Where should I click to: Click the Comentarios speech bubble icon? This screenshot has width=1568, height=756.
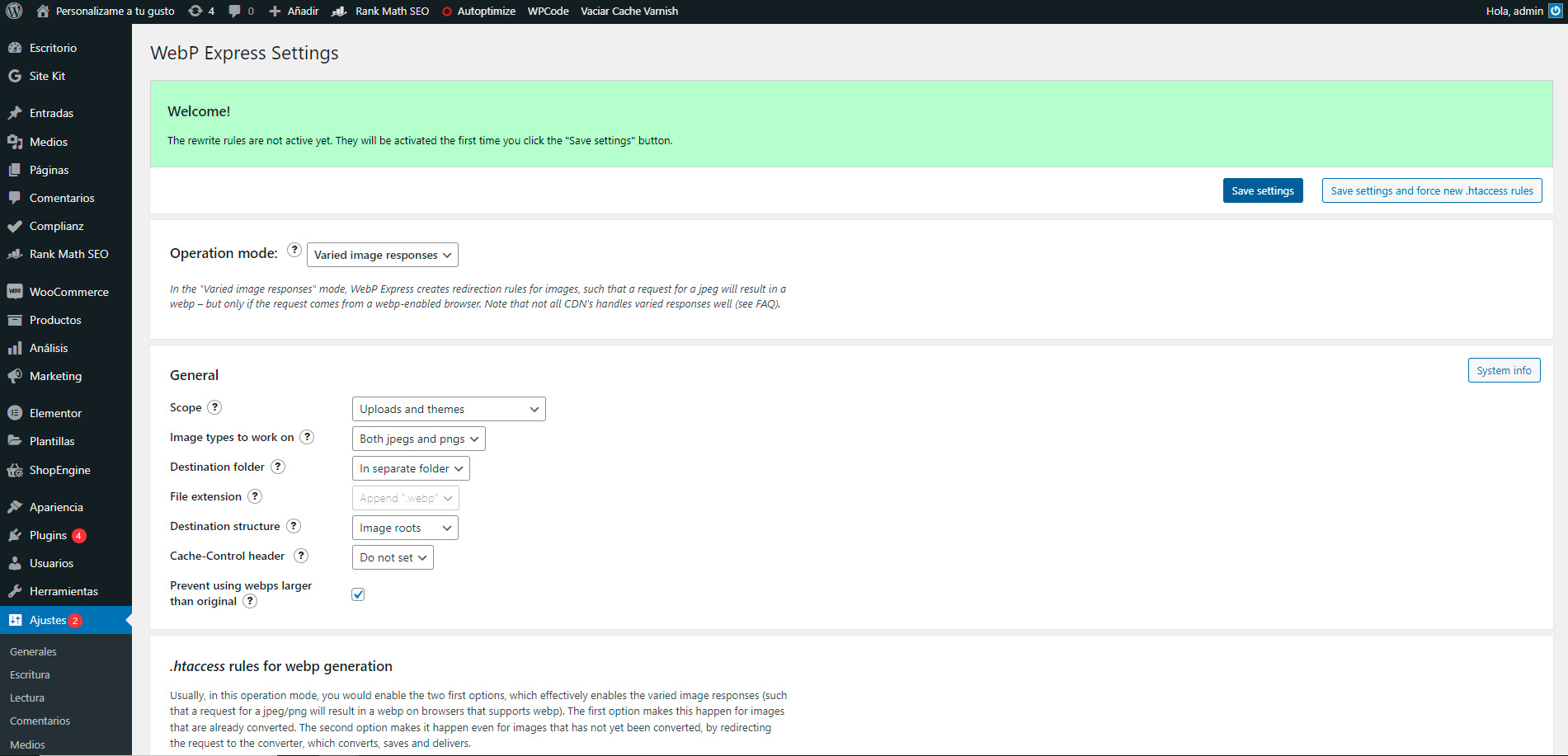[x=15, y=198]
